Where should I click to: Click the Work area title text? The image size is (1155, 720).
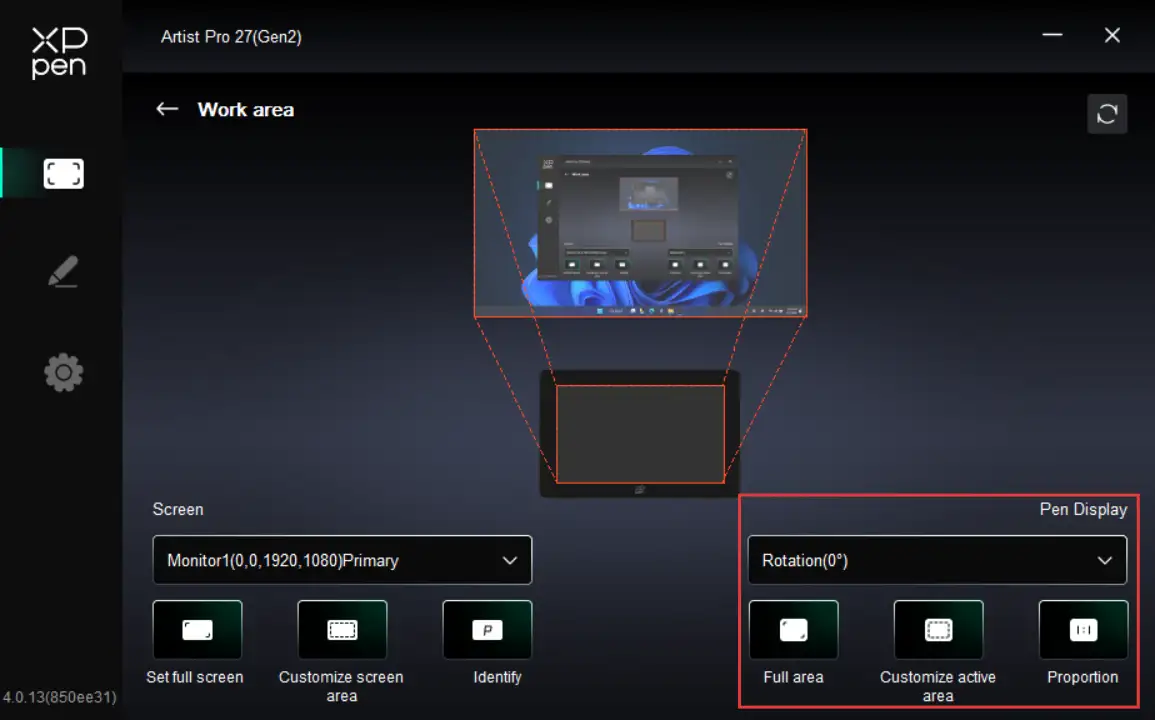pyautogui.click(x=246, y=110)
